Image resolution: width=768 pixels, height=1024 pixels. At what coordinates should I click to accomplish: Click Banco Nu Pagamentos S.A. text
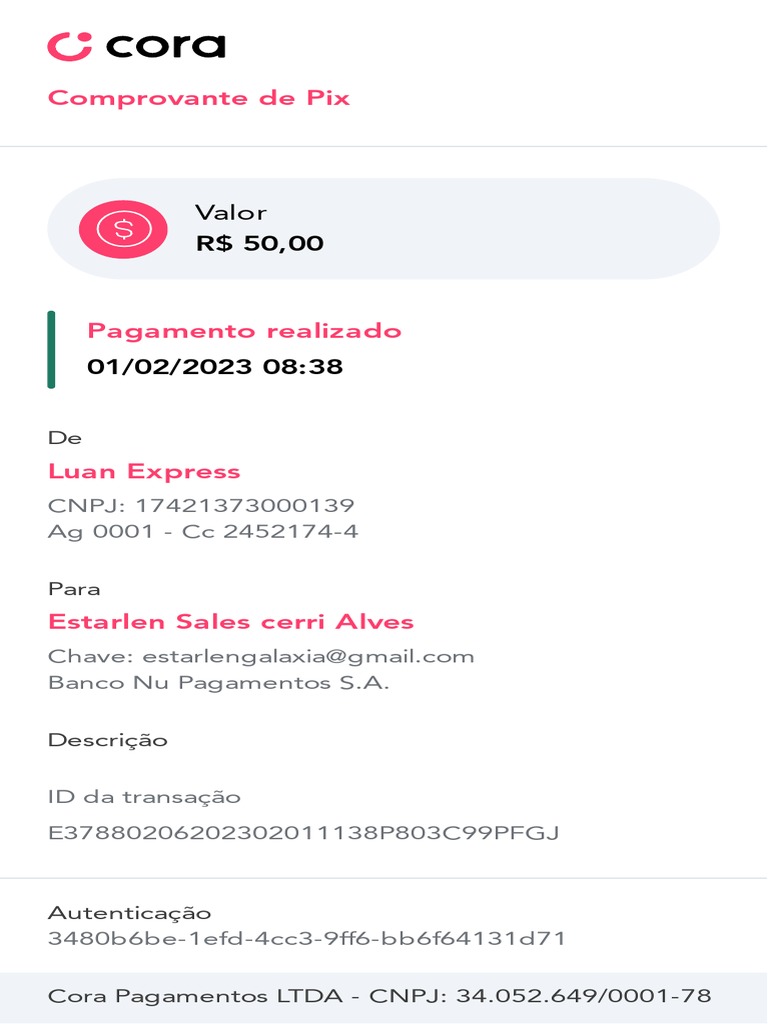point(218,684)
